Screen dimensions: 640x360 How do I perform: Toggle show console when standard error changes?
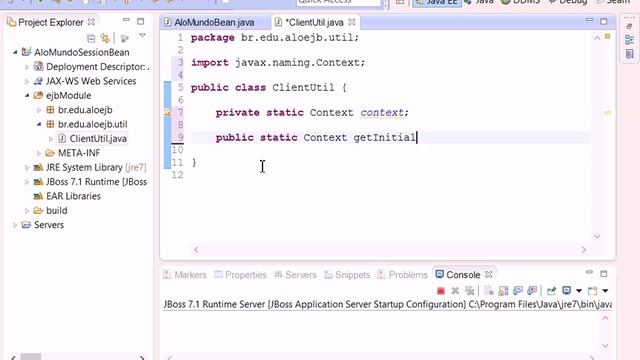click(x=532, y=291)
